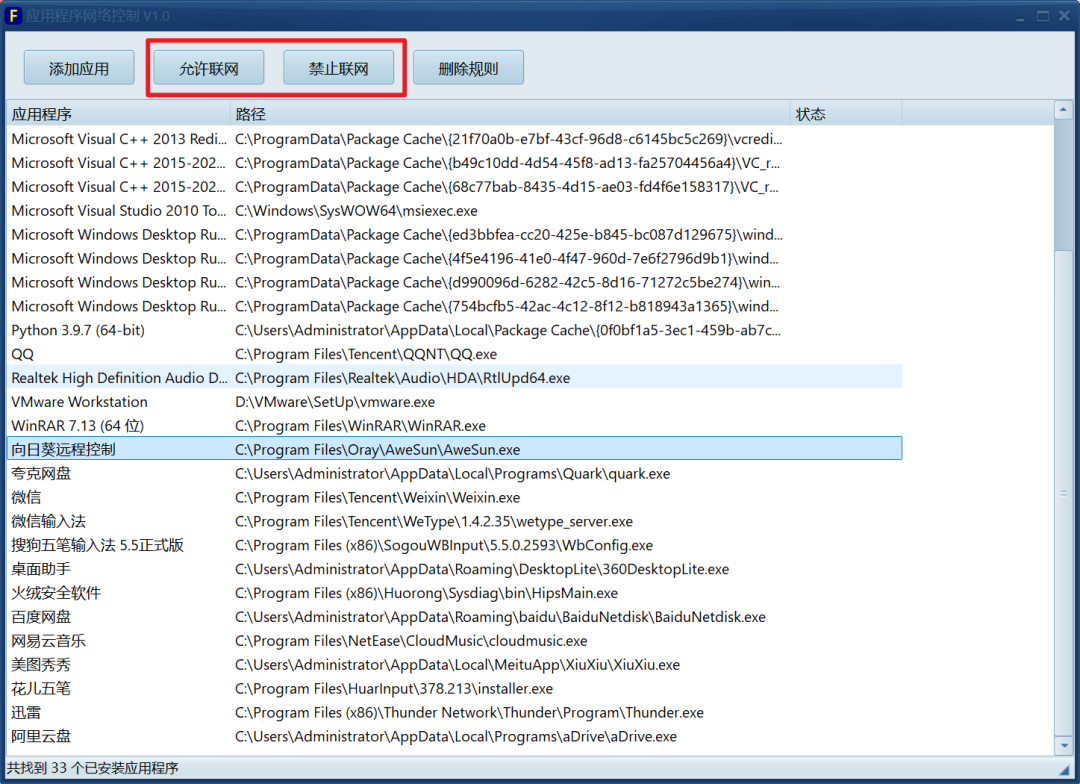Screen dimensions: 1080x784
Task: Click the 删除规则 (Delete Rule) button
Action: point(468,67)
